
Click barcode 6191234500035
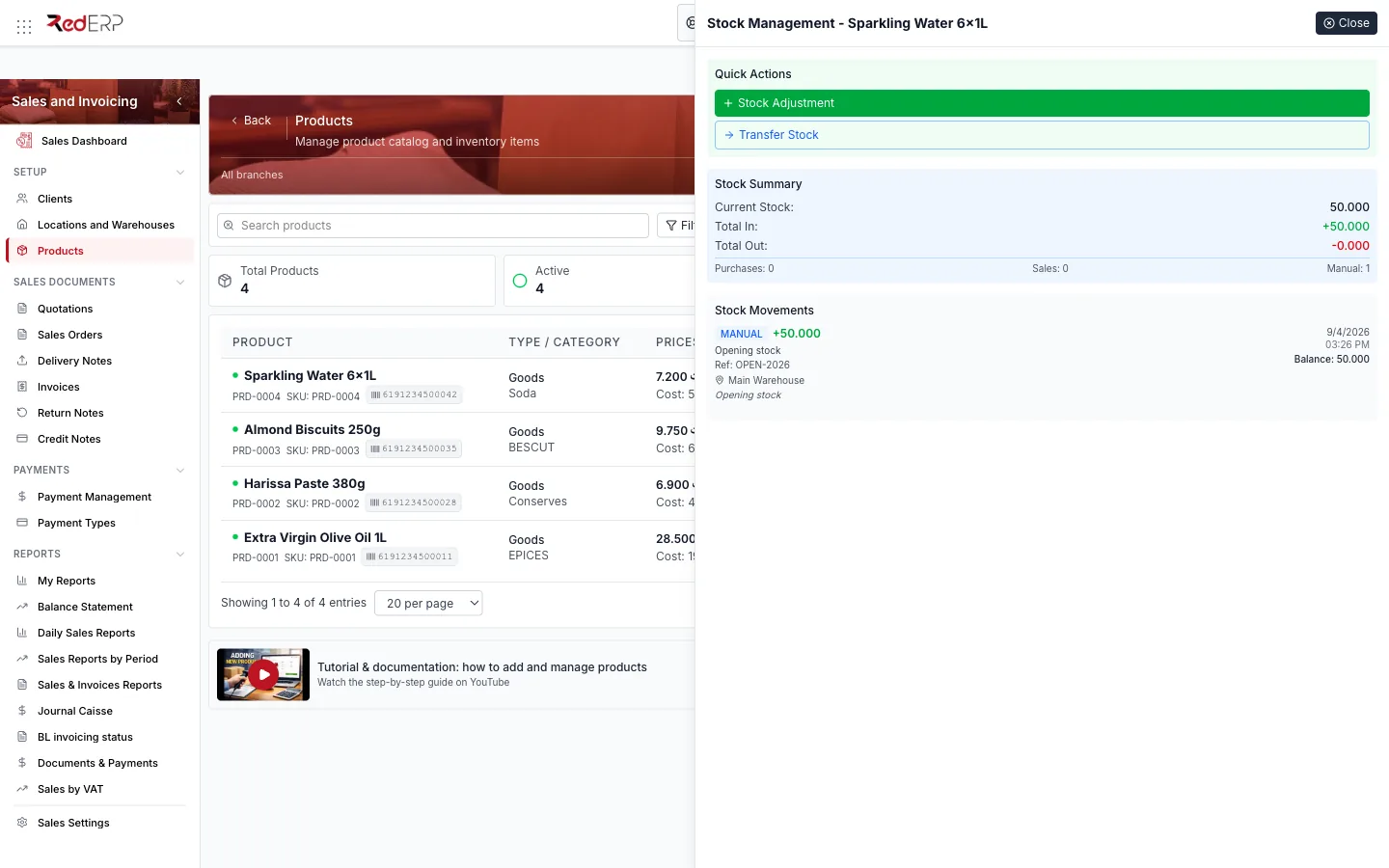414,449
